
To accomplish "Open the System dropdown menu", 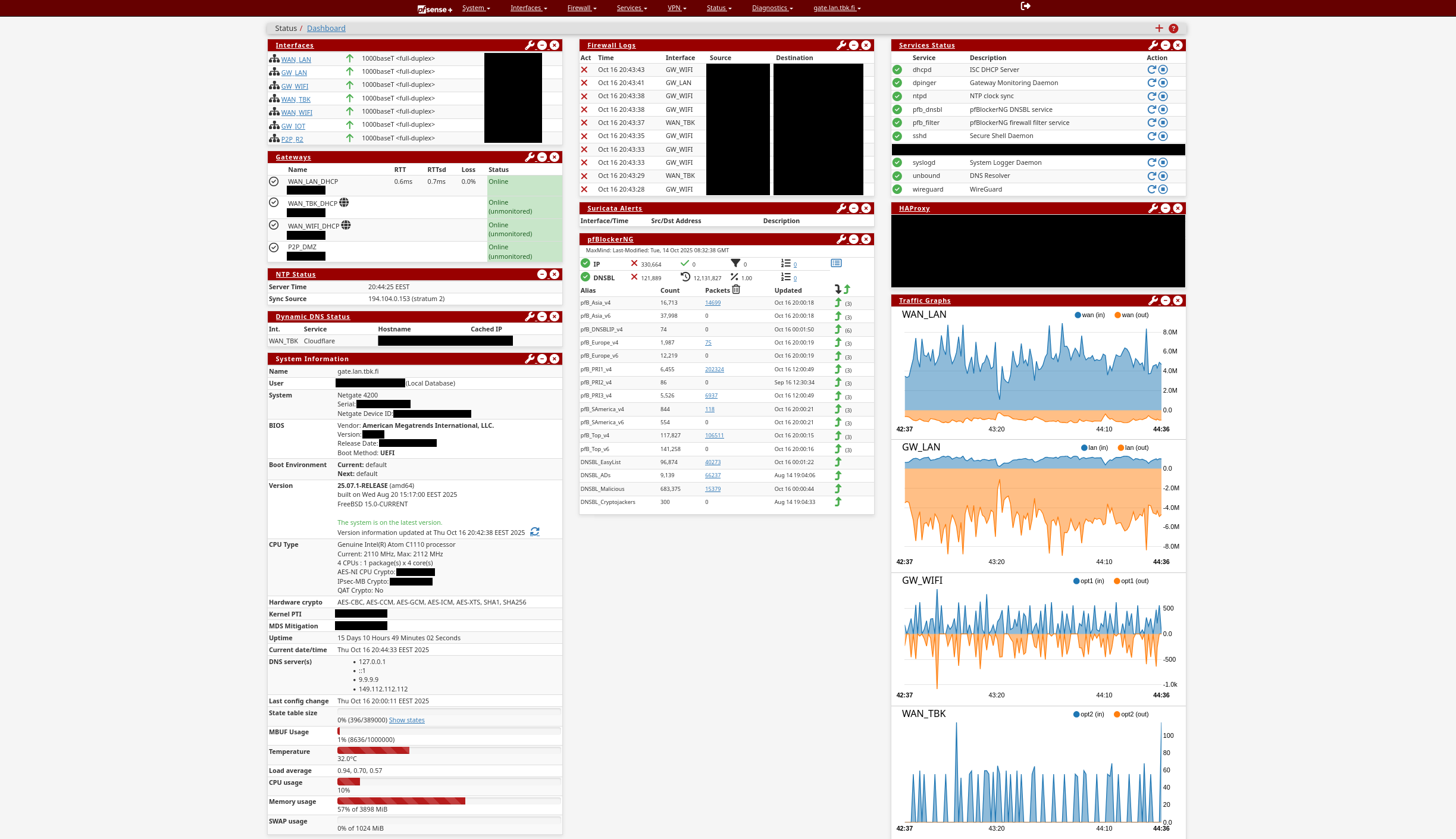I will click(476, 8).
